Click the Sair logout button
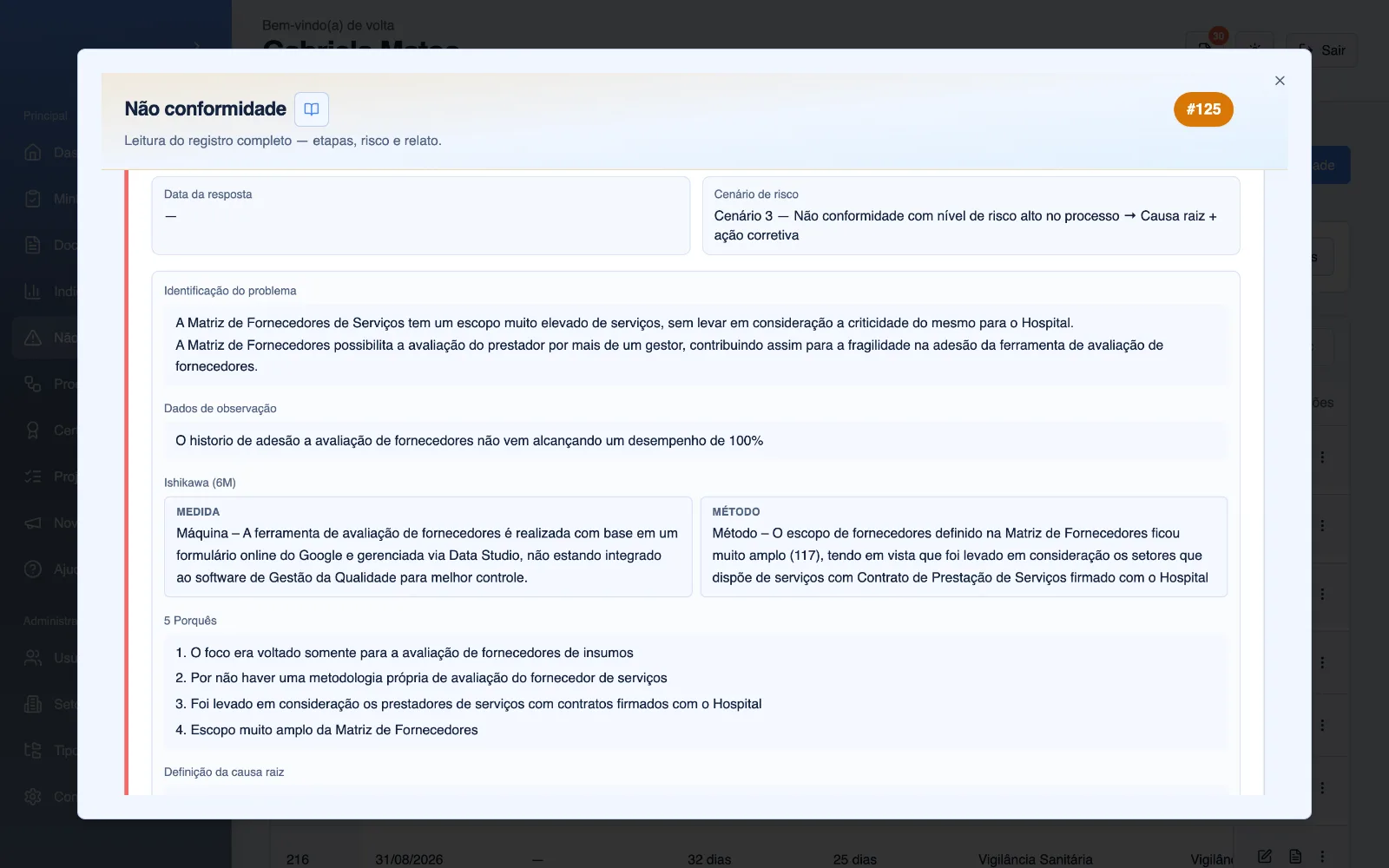The image size is (1389, 868). [x=1322, y=50]
